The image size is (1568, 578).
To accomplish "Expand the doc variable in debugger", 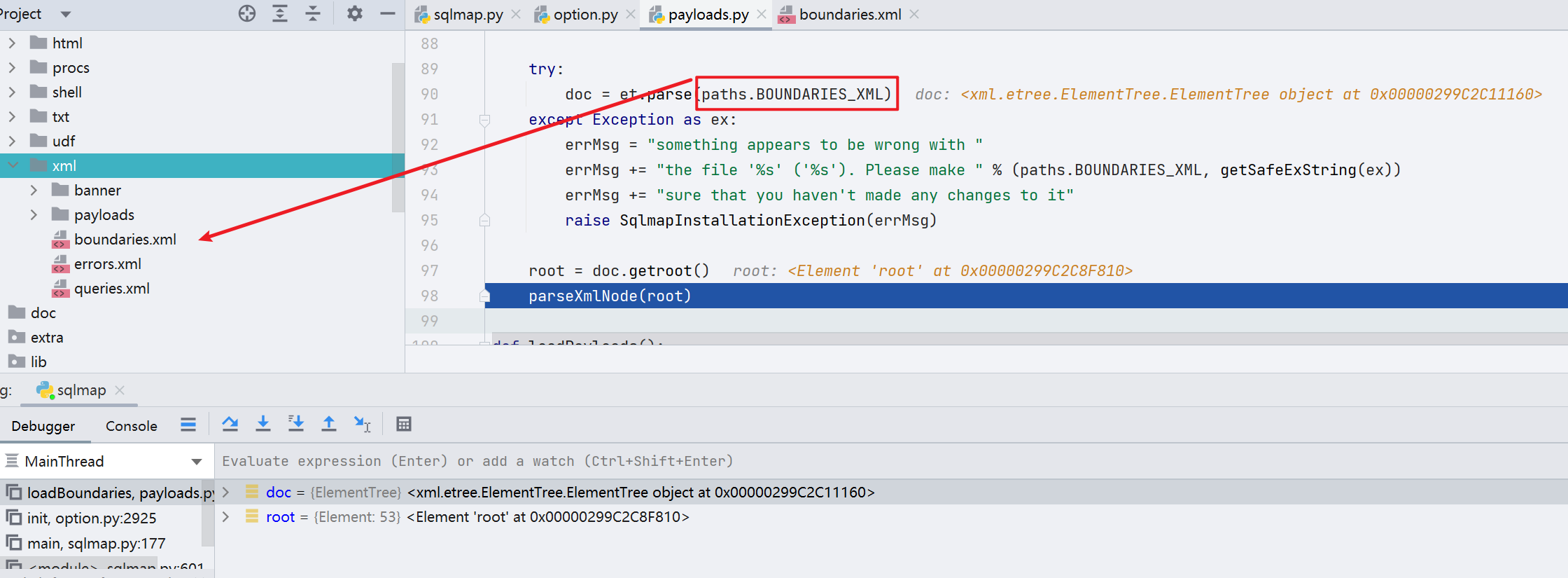I will [x=226, y=493].
